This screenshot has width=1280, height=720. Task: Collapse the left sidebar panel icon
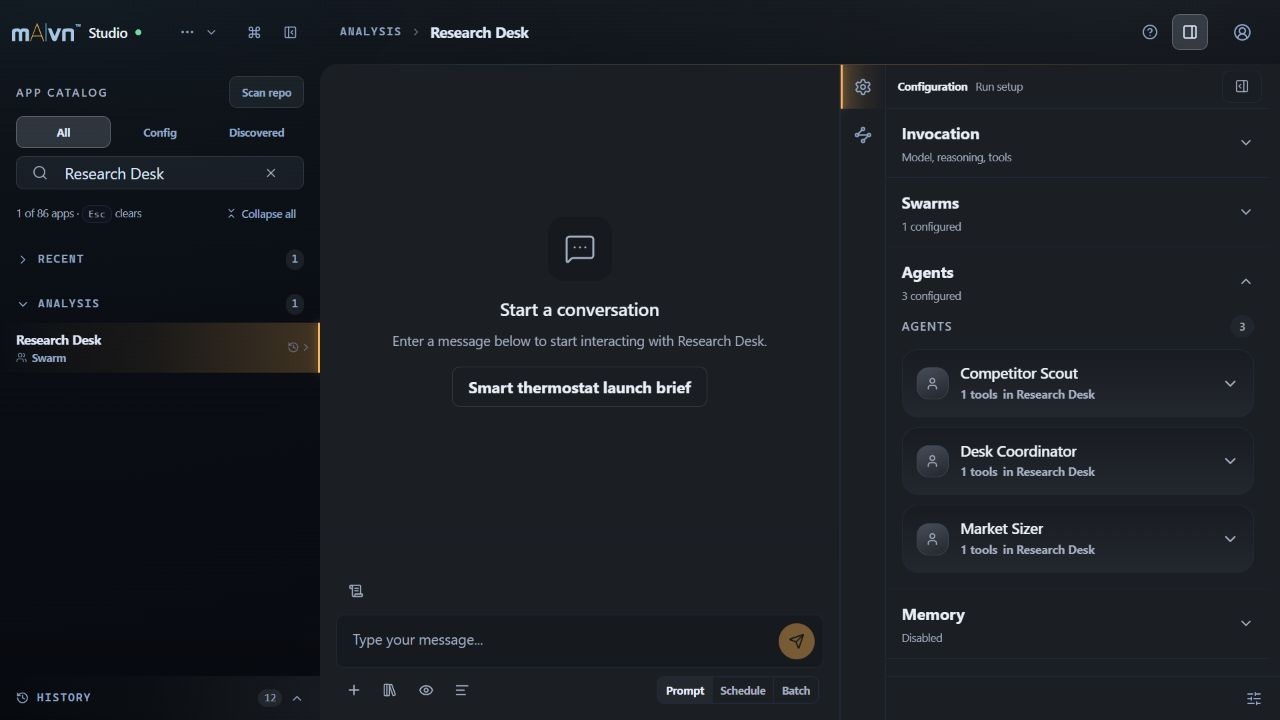click(x=290, y=32)
